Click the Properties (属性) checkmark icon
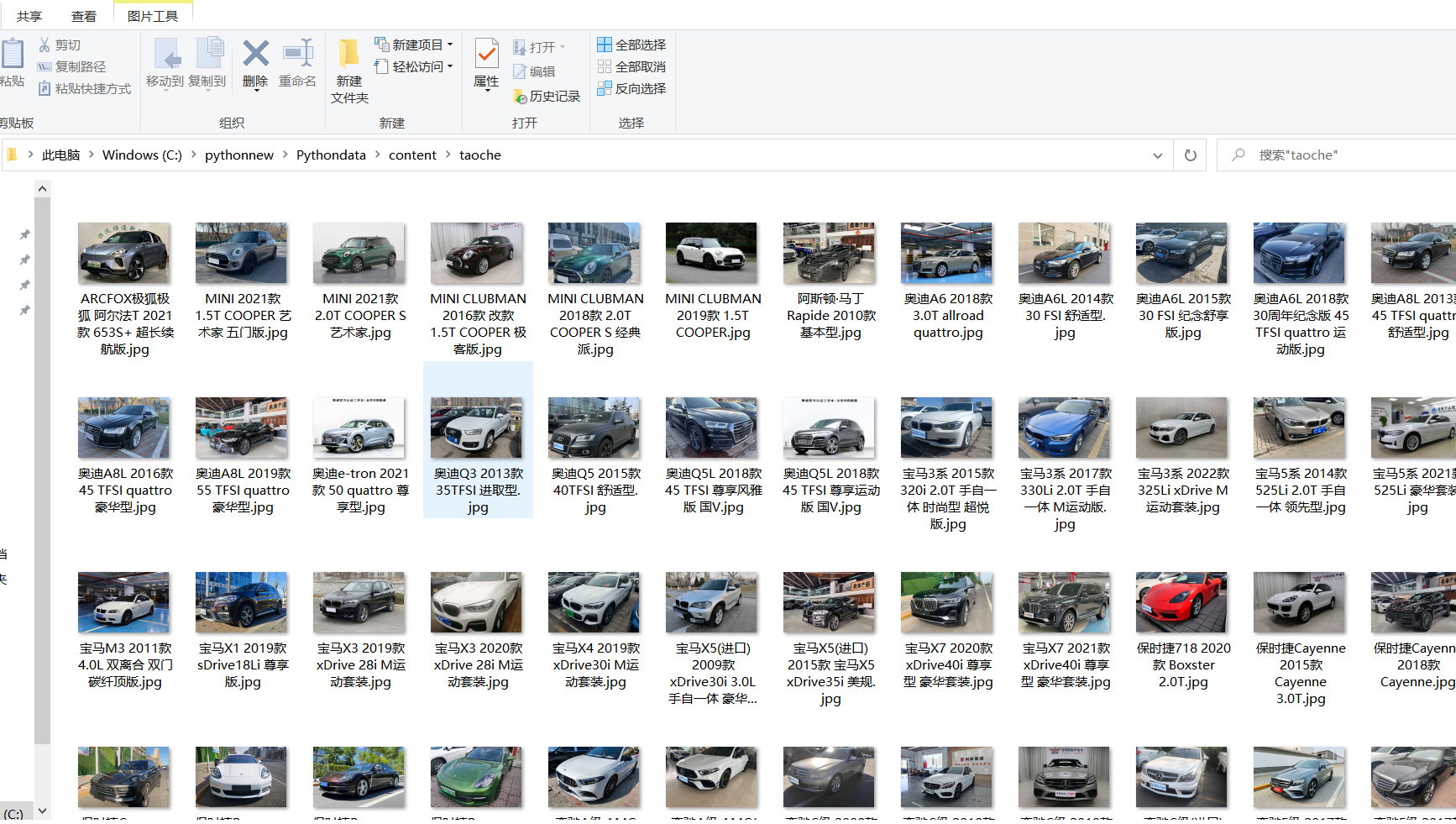The width and height of the screenshot is (1456, 824). pos(486,53)
